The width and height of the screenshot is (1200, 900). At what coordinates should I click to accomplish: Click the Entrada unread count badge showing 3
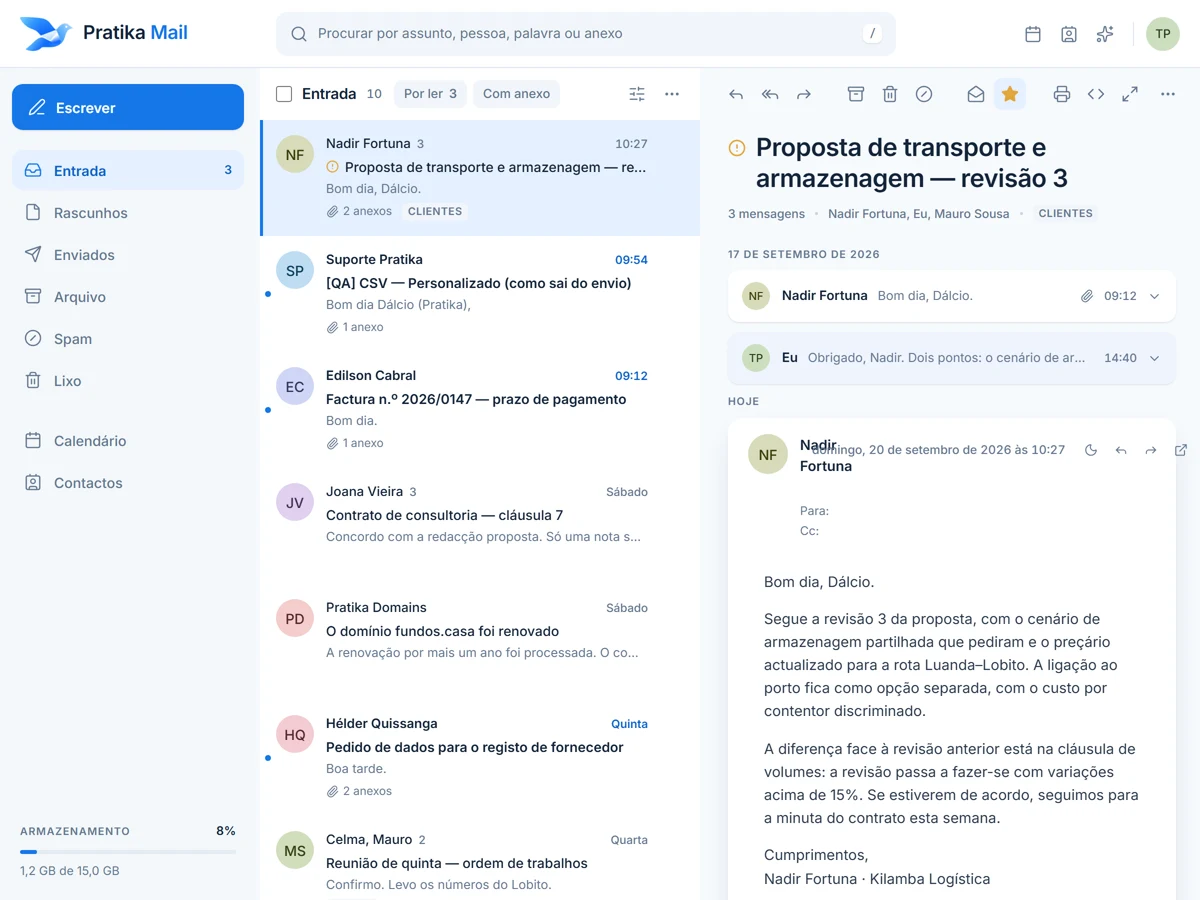(228, 171)
